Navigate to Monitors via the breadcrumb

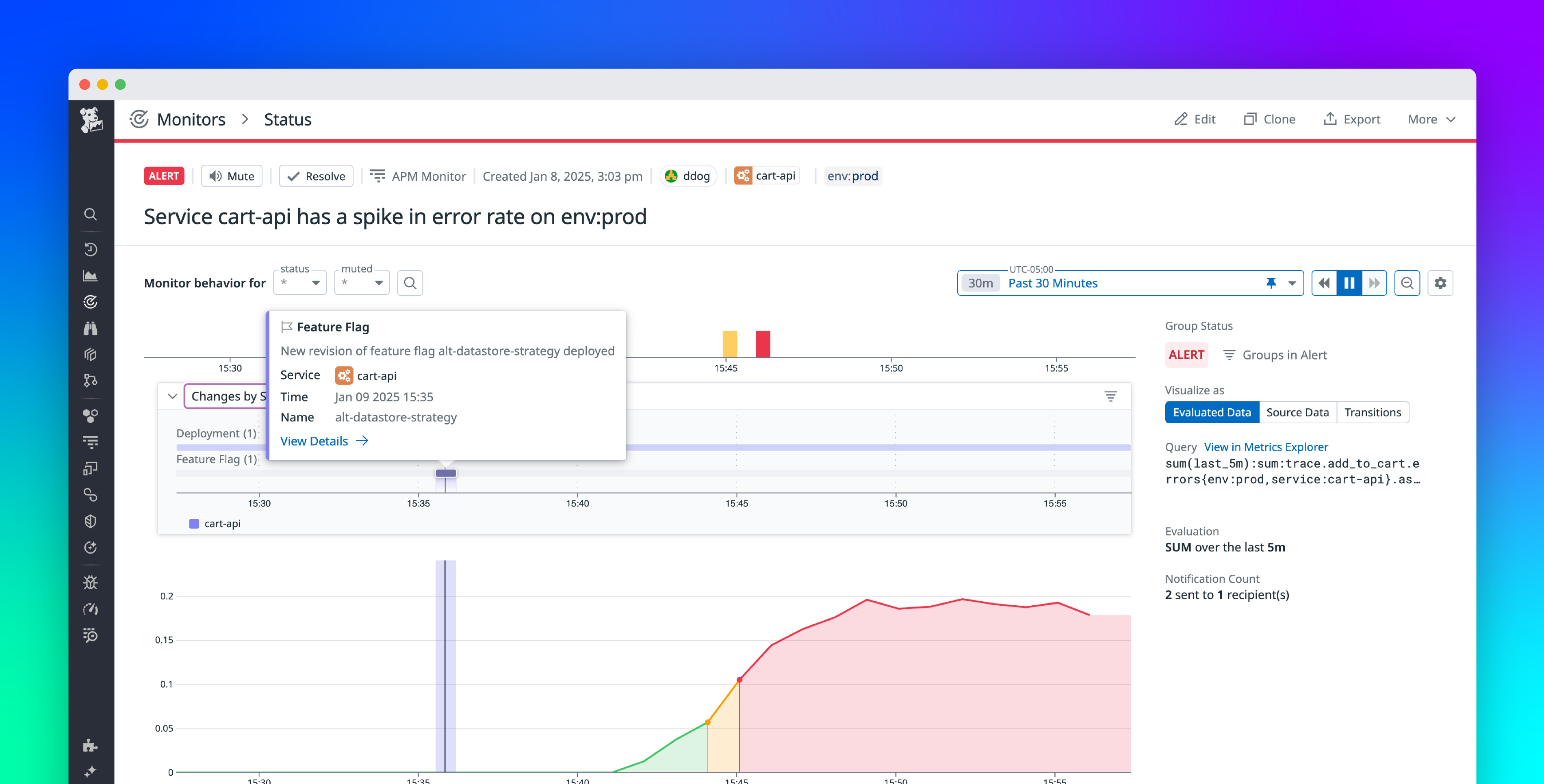[x=191, y=119]
